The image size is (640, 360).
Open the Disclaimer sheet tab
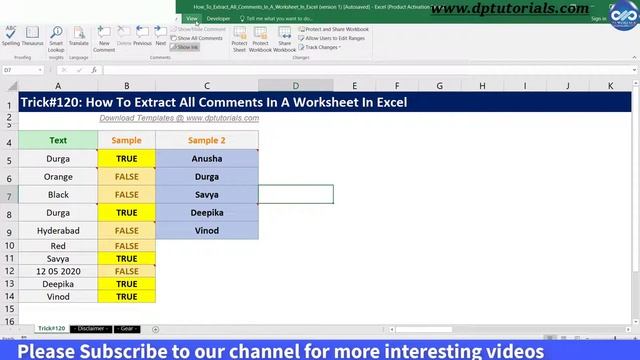91,329
